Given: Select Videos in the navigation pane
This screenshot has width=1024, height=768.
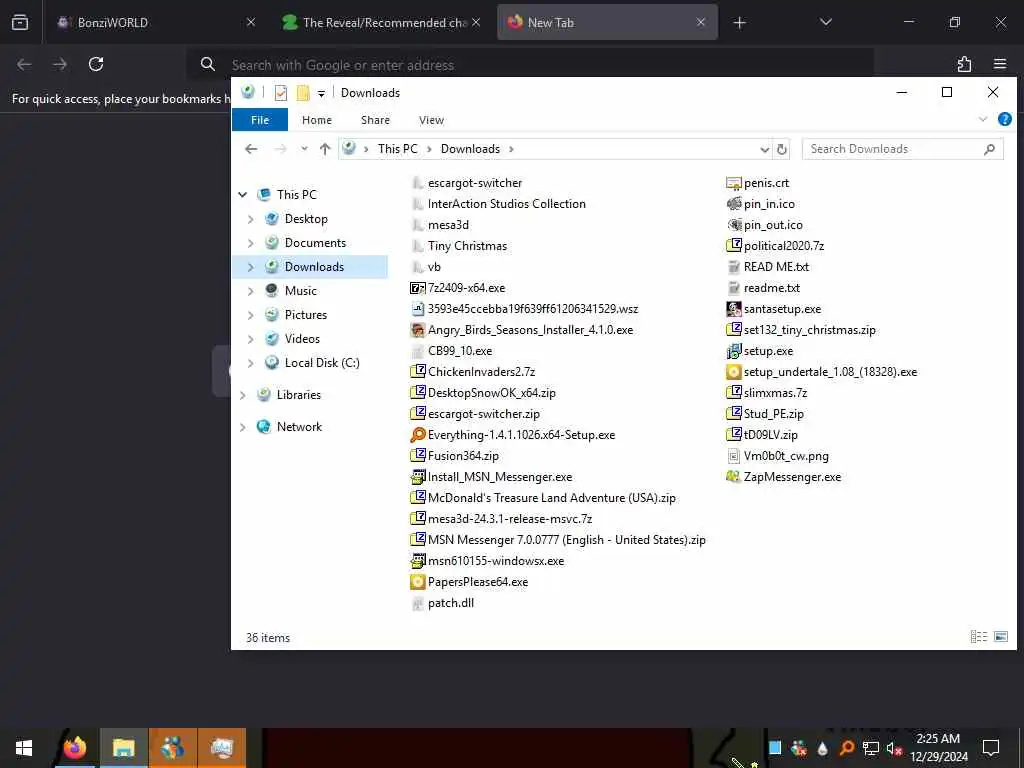Looking at the screenshot, I should coord(302,339).
